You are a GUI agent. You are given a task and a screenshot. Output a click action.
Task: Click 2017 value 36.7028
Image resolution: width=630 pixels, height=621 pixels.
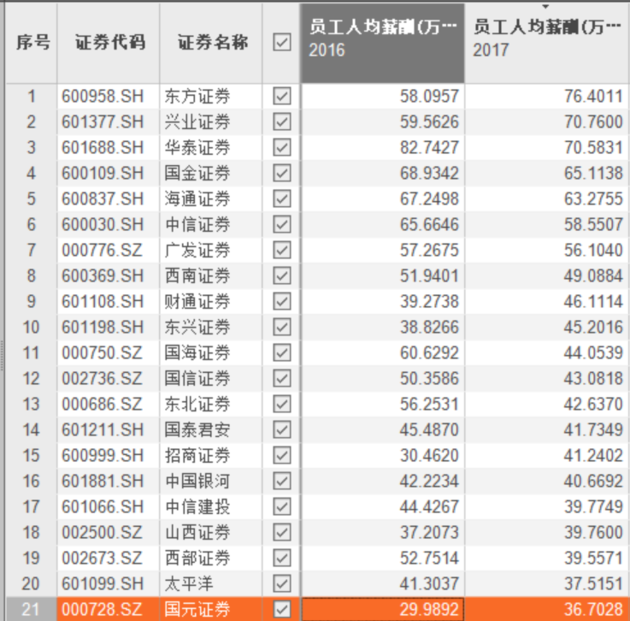tap(593, 609)
